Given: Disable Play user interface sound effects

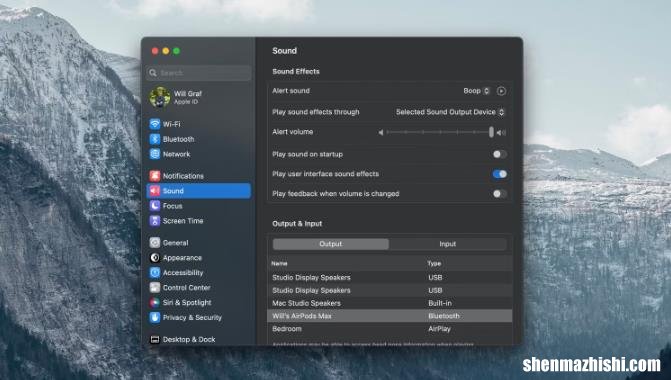Looking at the screenshot, I should click(499, 174).
